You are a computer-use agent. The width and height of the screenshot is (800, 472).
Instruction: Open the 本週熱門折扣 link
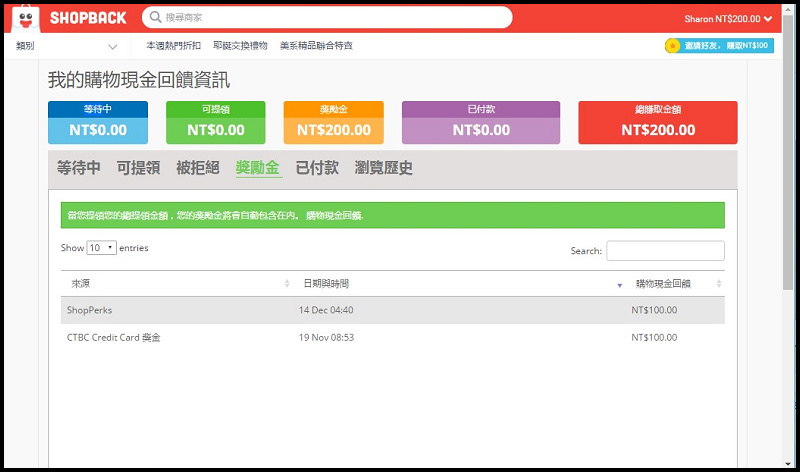(173, 45)
